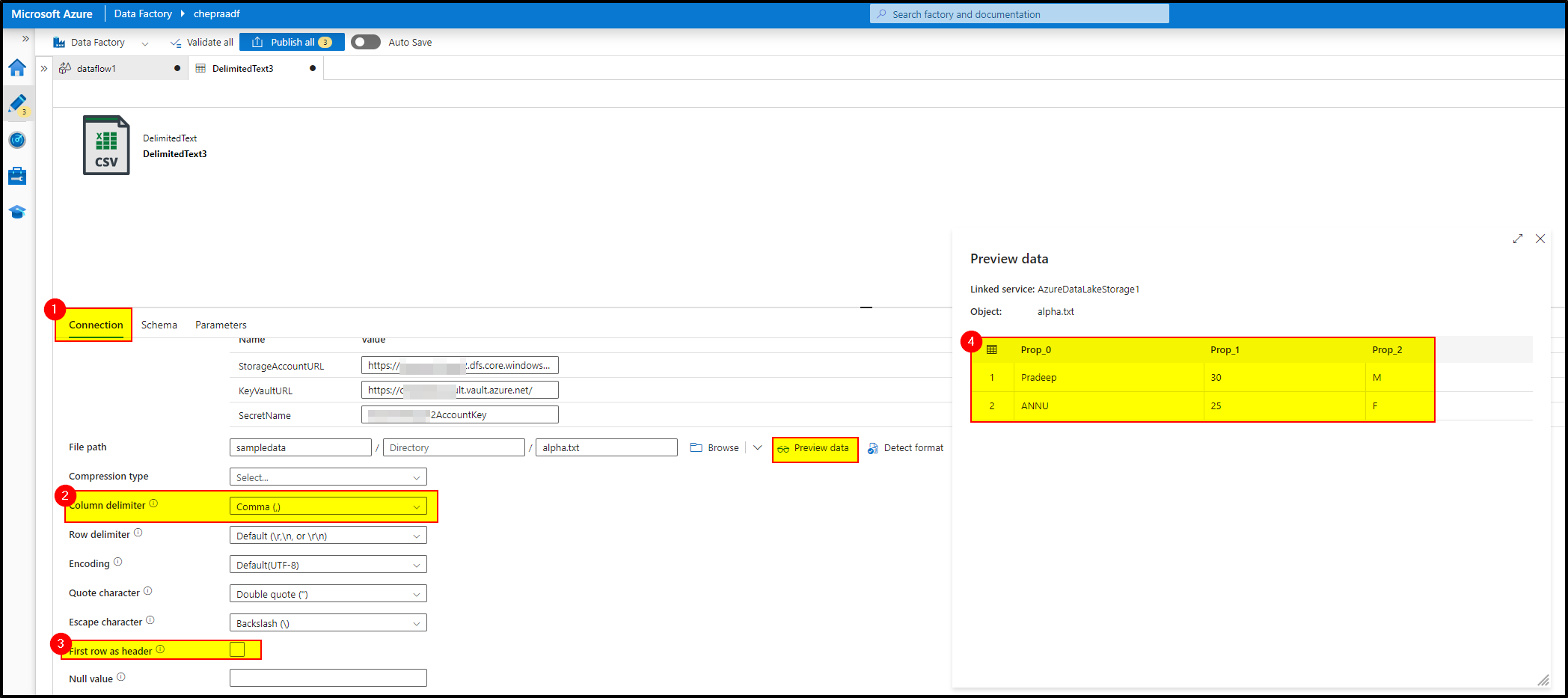Open the Quote character dropdown
The image size is (1568, 698).
click(328, 593)
